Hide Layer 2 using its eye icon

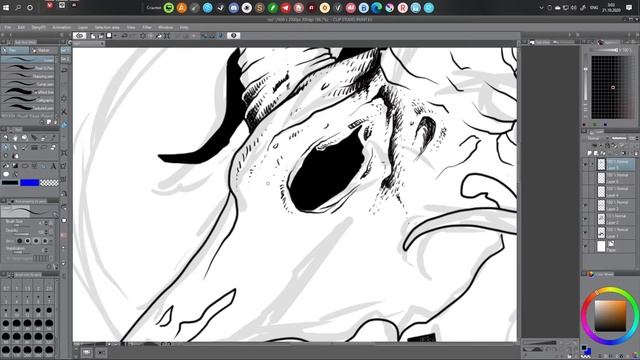tap(586, 219)
